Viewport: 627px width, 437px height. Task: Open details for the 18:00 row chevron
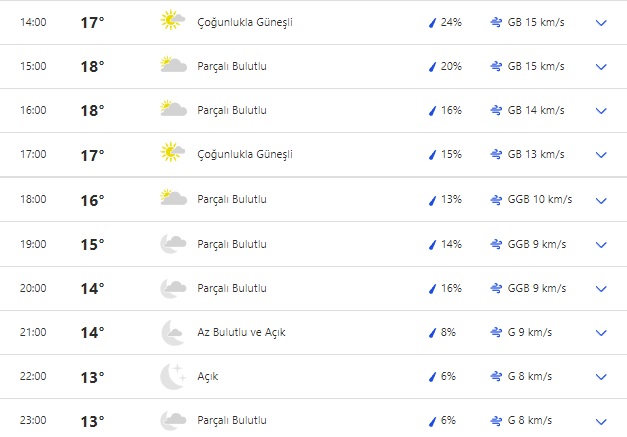click(601, 200)
